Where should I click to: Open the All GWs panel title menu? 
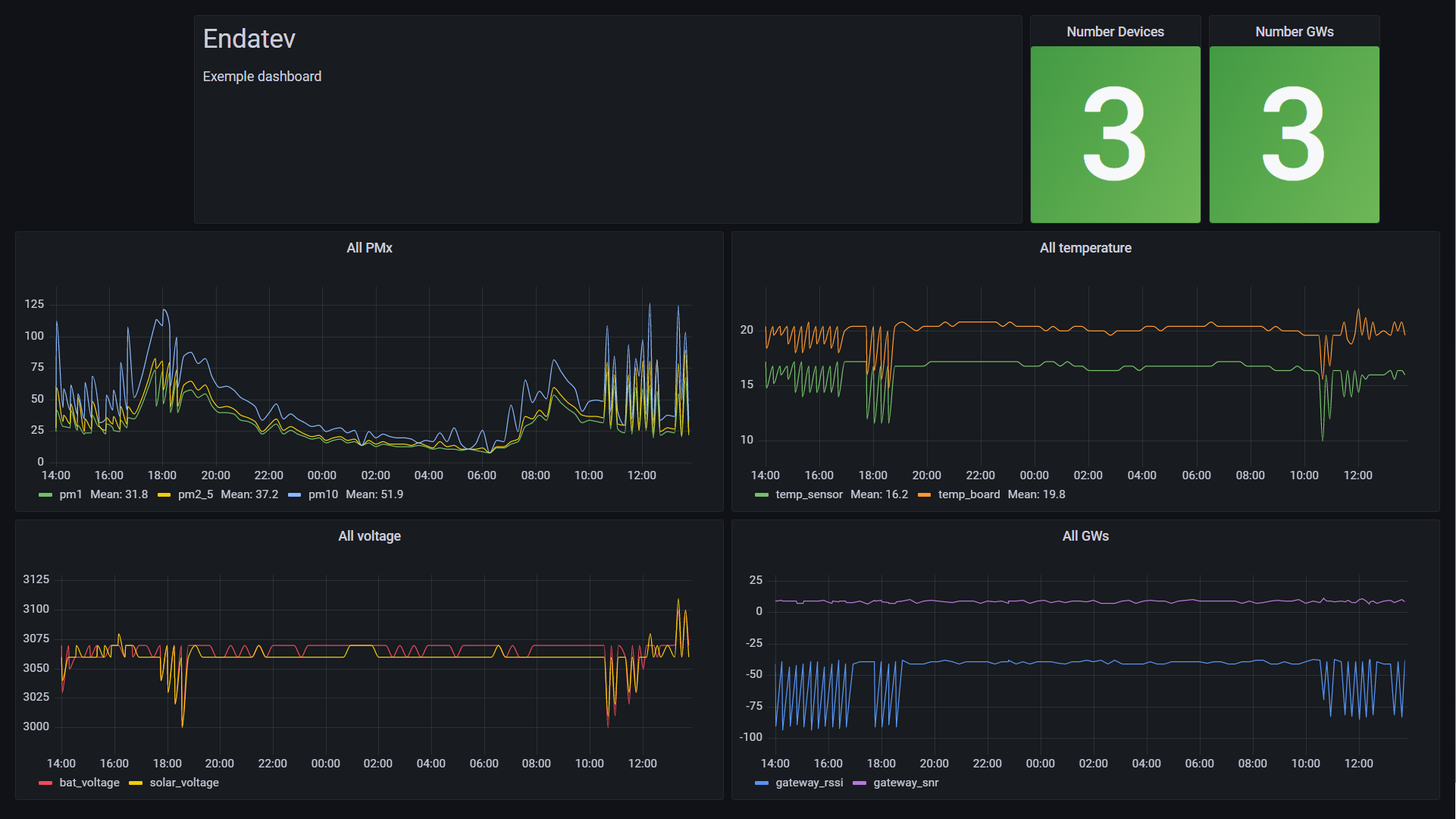(1085, 536)
